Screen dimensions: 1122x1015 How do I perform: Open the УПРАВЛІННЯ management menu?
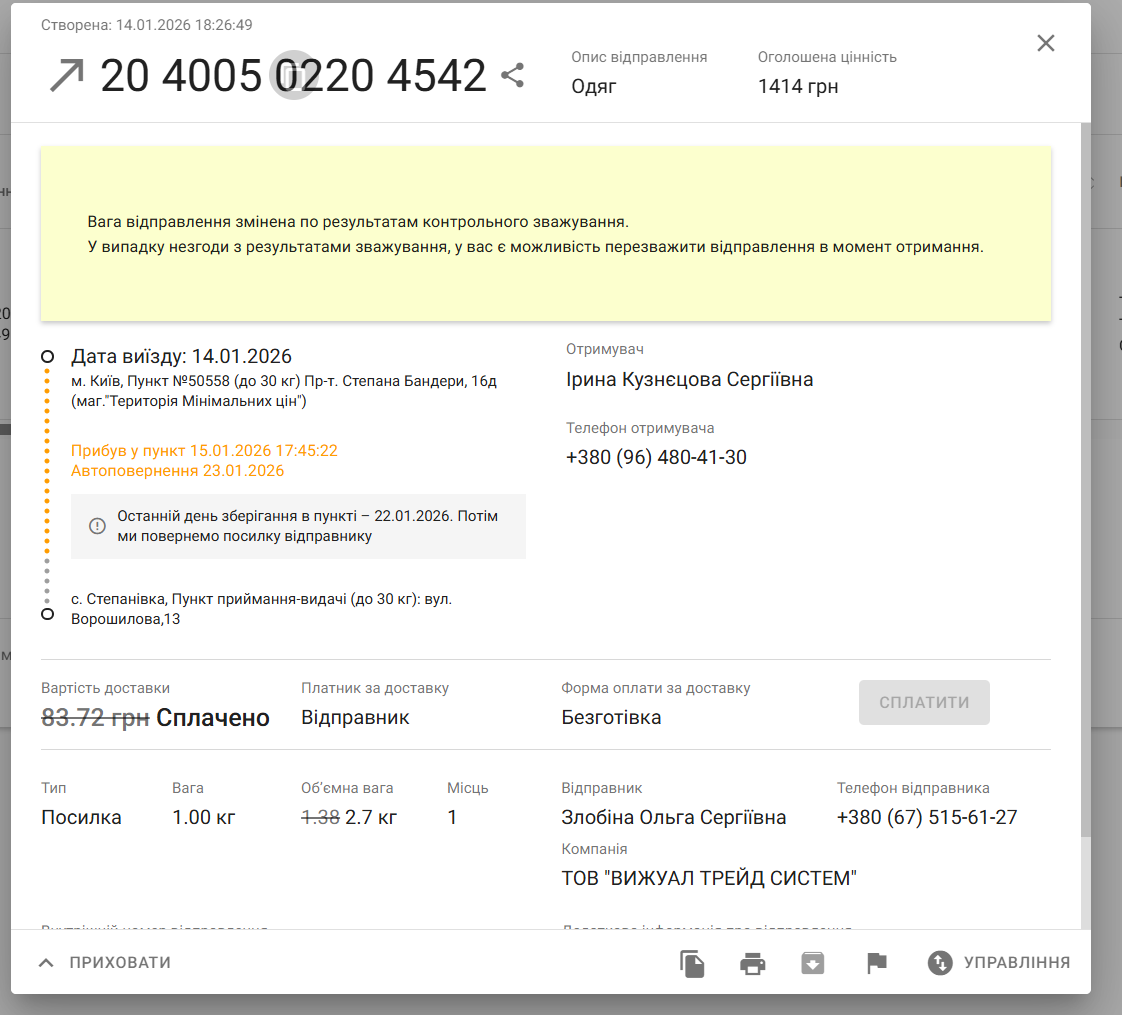(x=999, y=963)
